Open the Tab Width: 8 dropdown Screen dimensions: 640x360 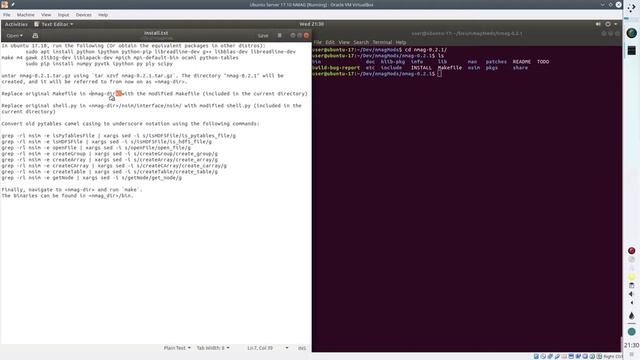pos(213,348)
